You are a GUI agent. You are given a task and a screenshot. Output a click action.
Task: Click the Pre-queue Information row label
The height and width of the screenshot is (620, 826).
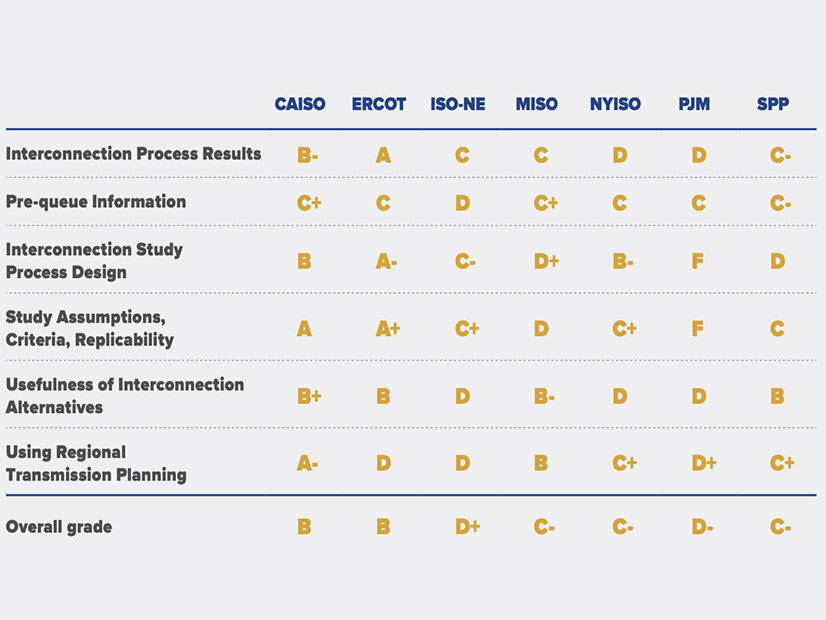(96, 202)
